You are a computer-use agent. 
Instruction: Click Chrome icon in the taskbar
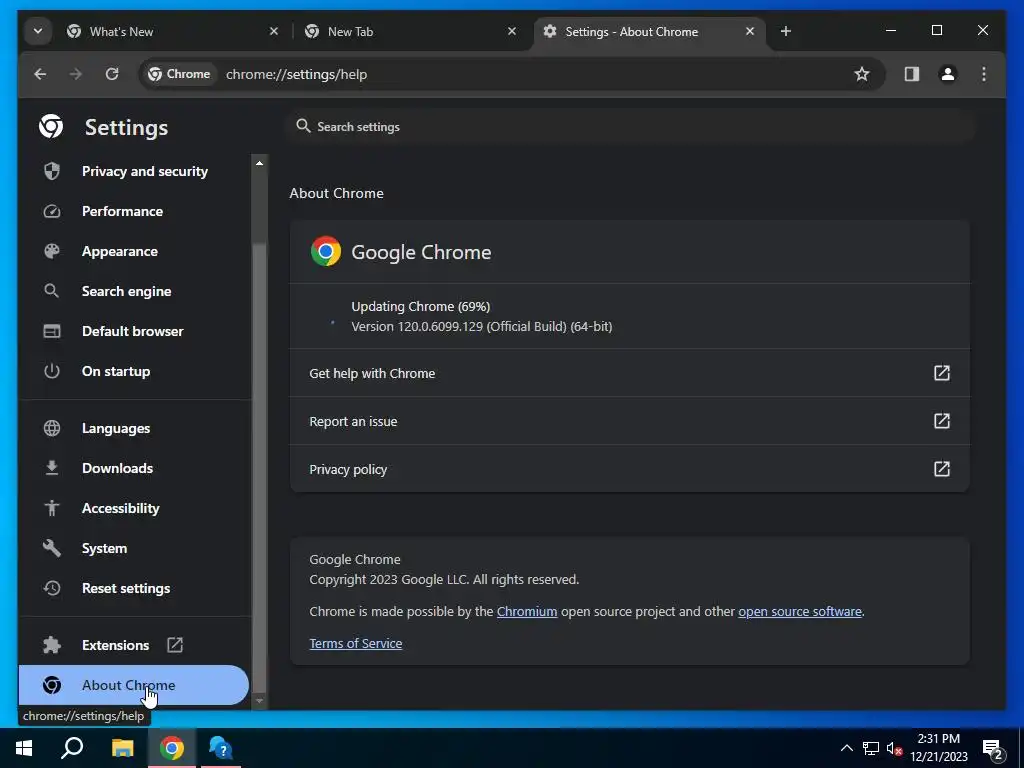click(172, 748)
